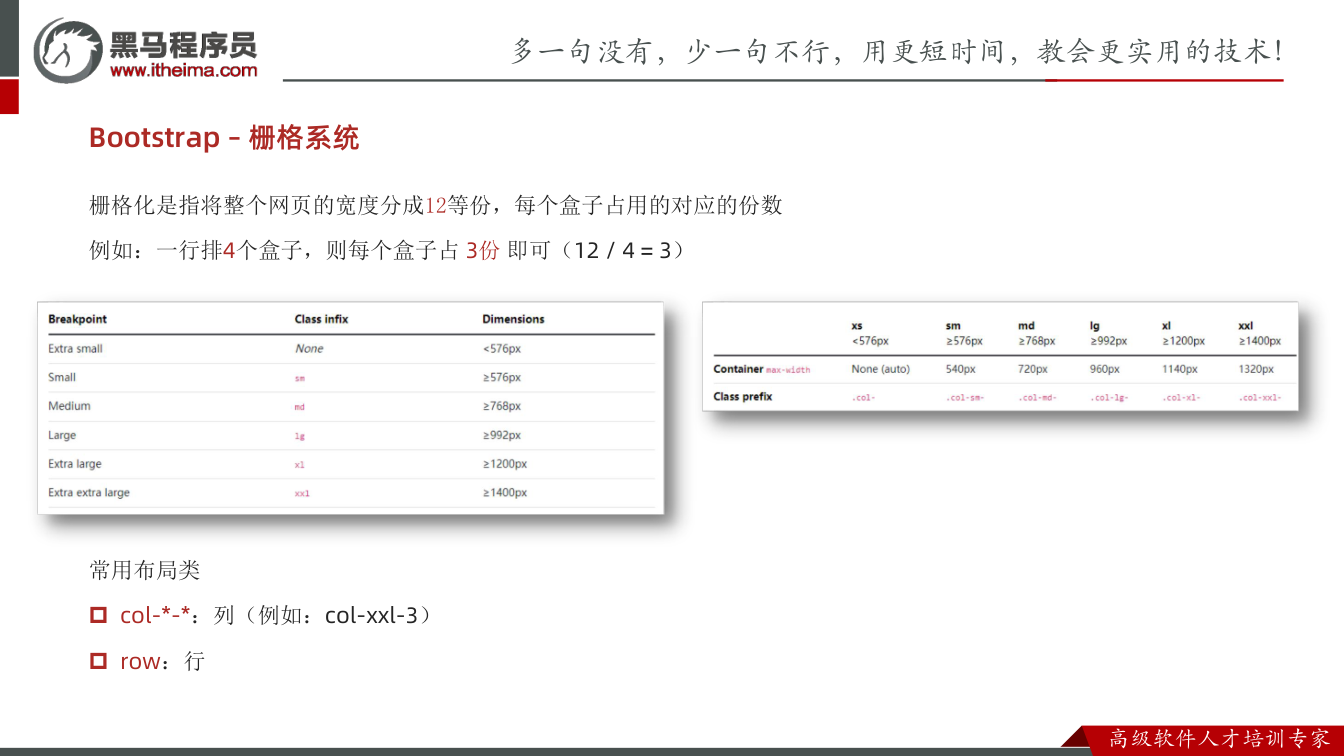1344x756 pixels.
Task: Click the "Dimensions" column header
Action: (513, 319)
